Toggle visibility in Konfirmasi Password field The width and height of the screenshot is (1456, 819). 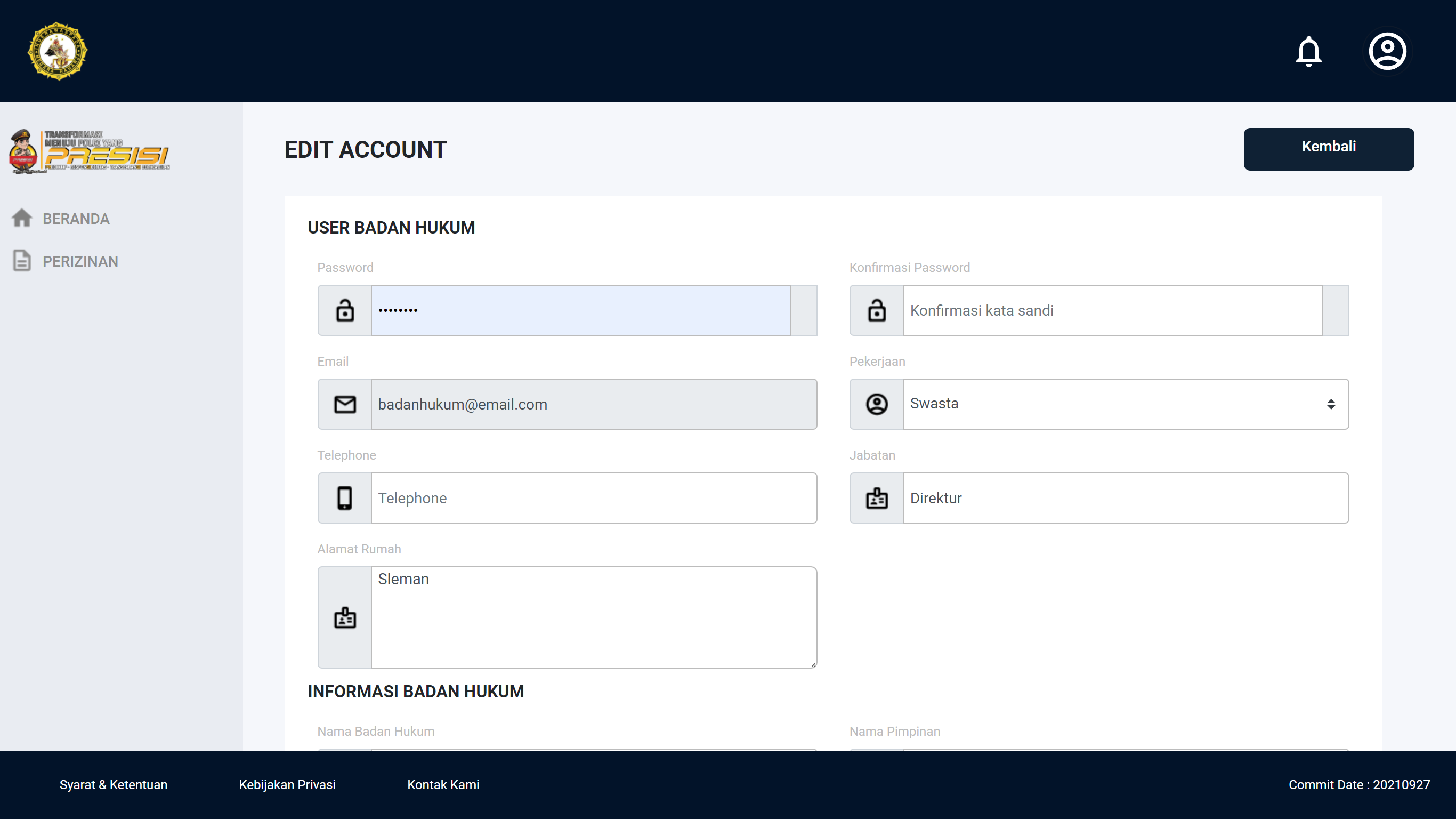point(1335,310)
